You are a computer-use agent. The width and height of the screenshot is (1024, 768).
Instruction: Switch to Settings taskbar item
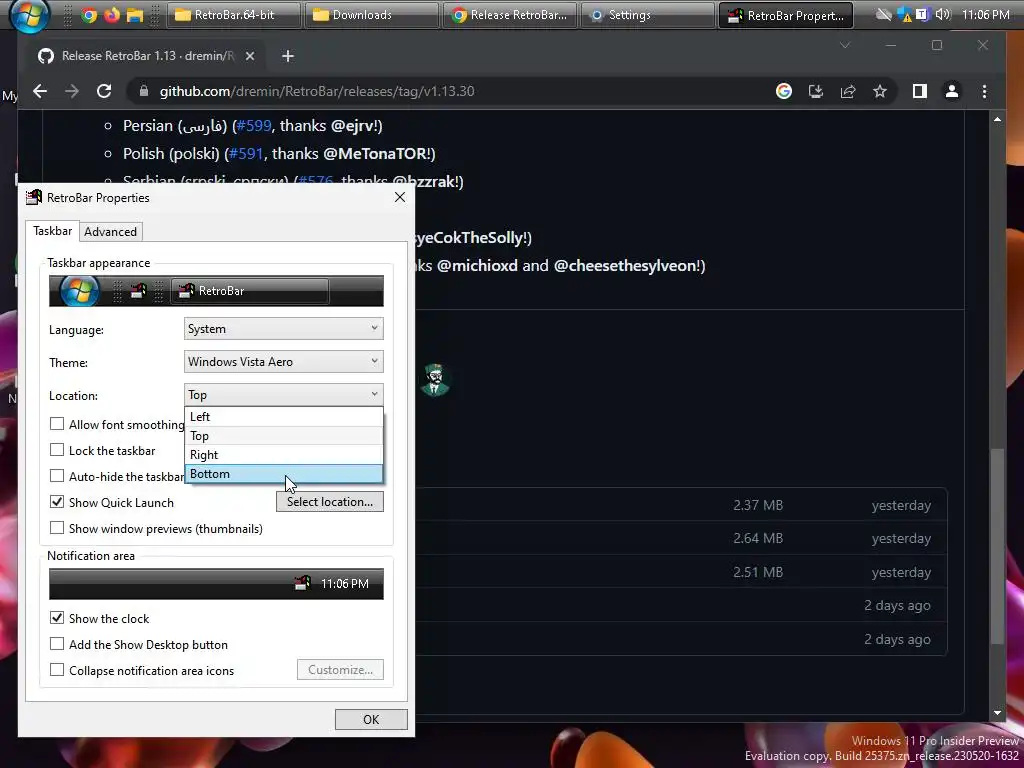click(648, 15)
